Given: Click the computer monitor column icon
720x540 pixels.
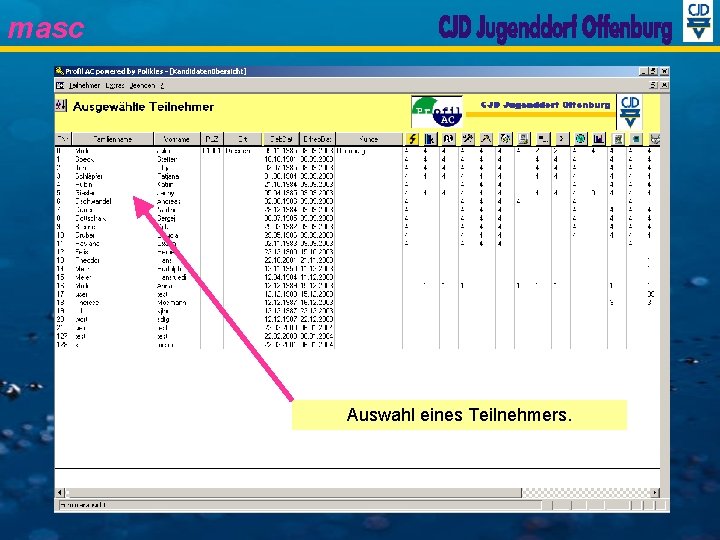Looking at the screenshot, I should point(523,139).
